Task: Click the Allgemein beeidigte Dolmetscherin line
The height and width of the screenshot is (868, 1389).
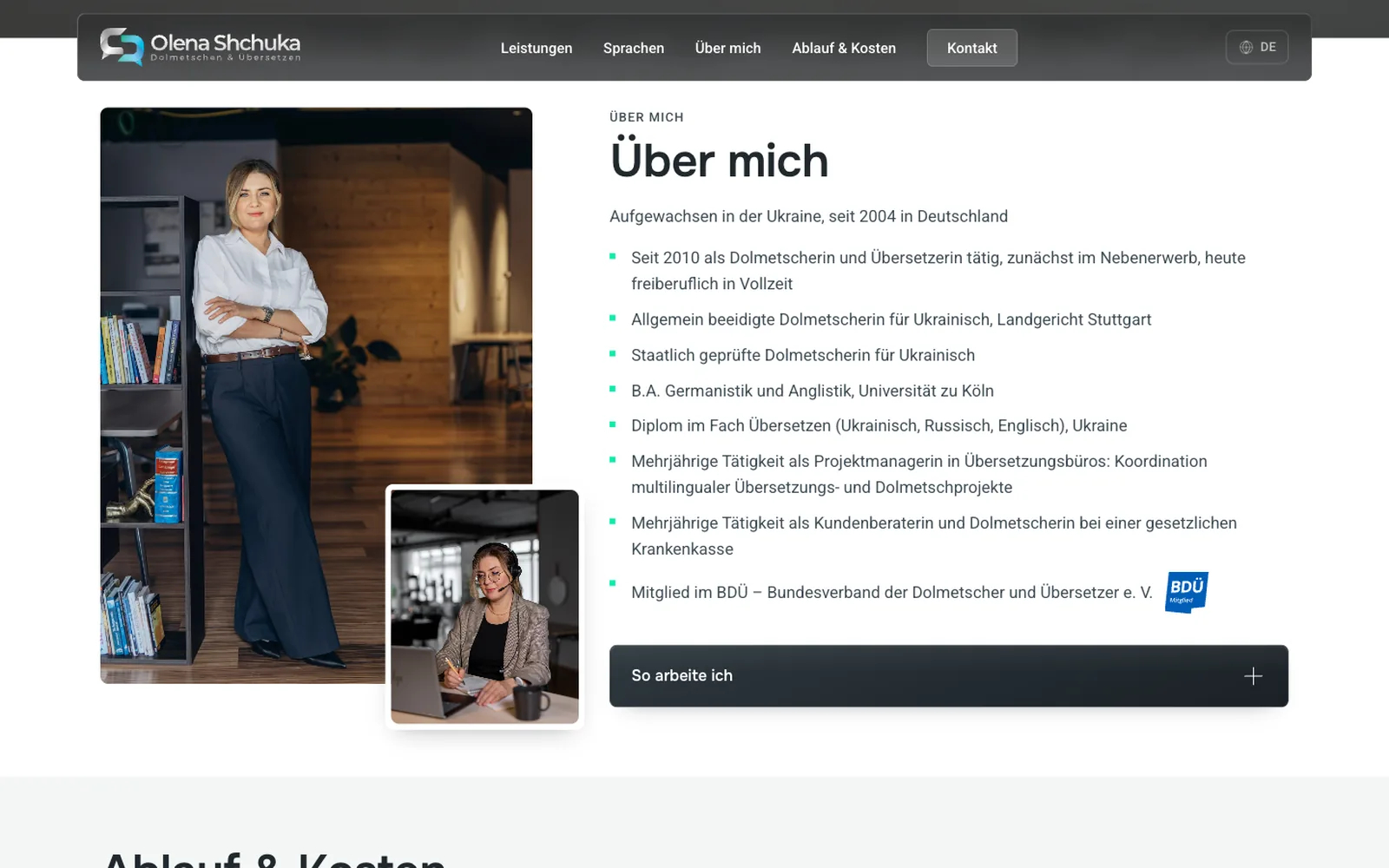Action: pyautogui.click(x=892, y=319)
